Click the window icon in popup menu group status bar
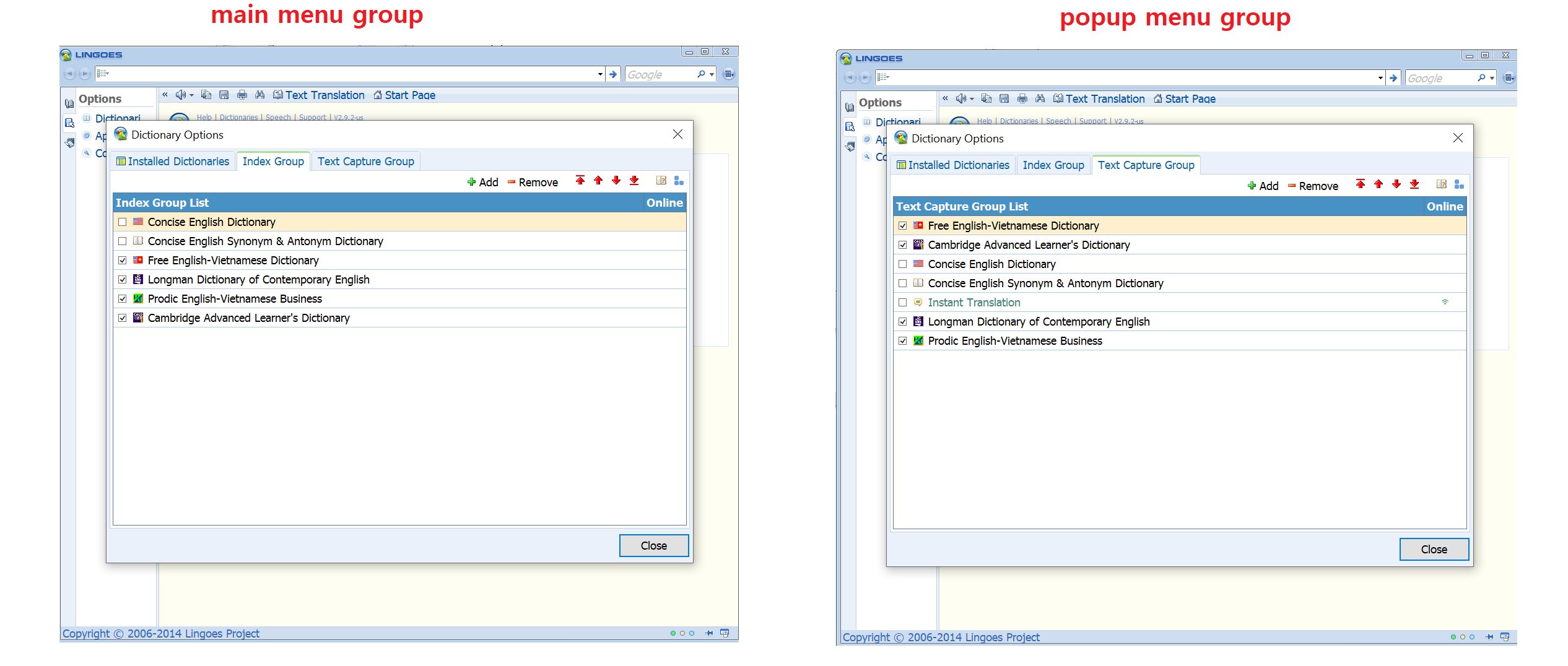The height and width of the screenshot is (666, 1568). click(x=1505, y=637)
